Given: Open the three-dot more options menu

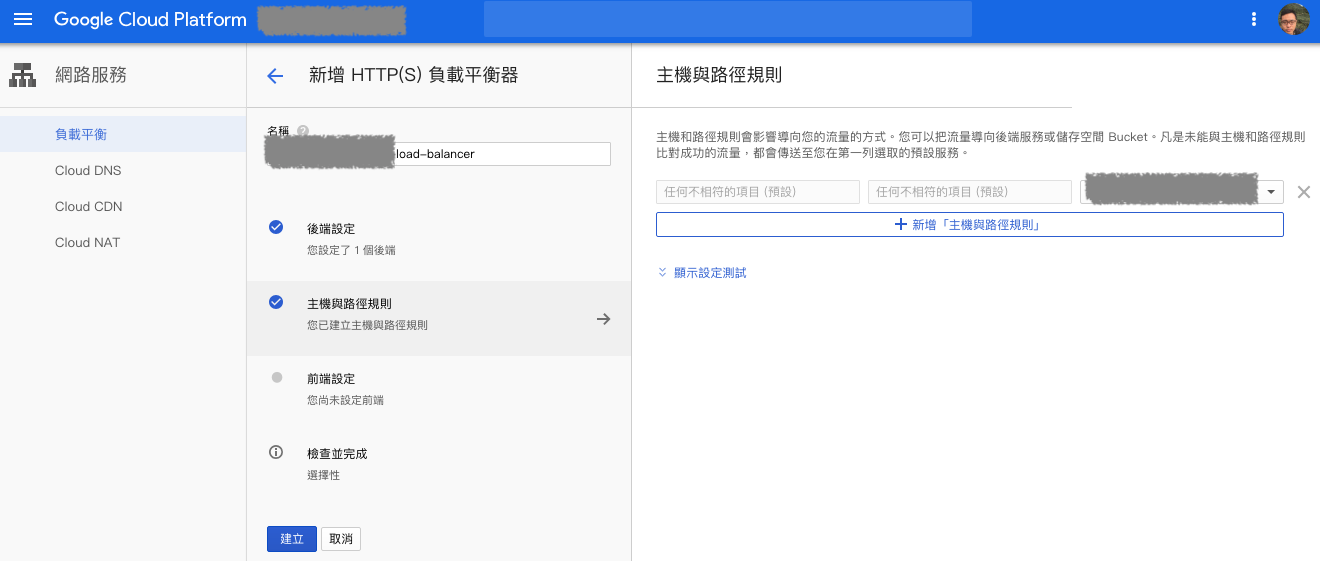Looking at the screenshot, I should (x=1254, y=20).
